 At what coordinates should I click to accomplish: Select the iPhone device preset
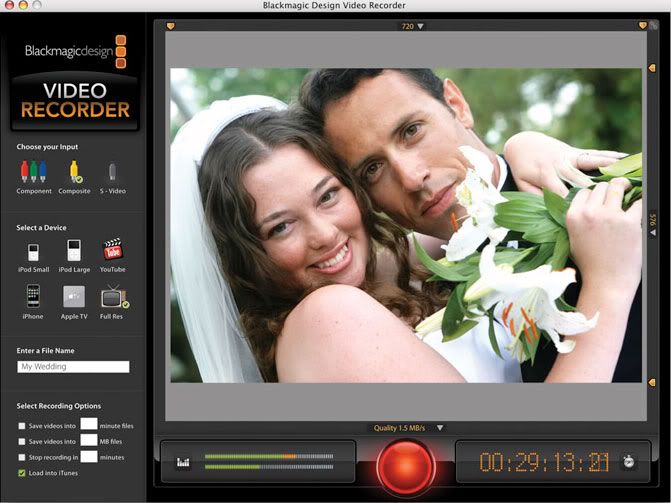click(33, 296)
